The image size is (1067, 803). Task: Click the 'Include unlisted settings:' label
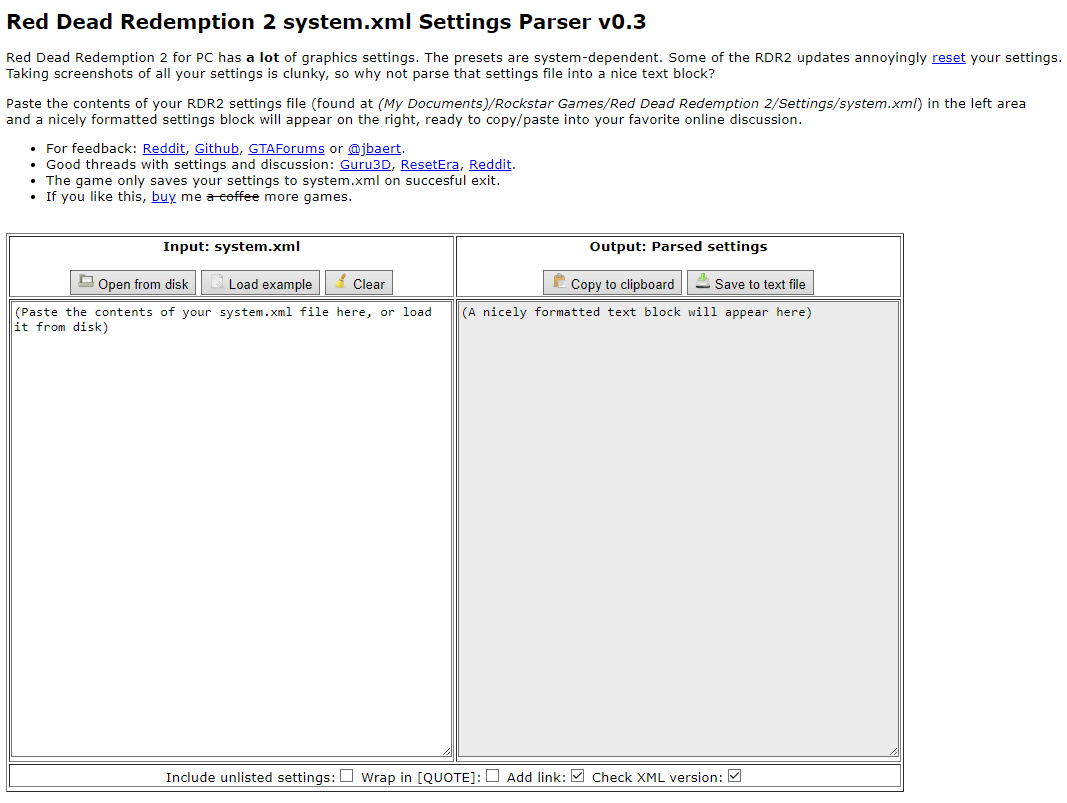(x=250, y=777)
